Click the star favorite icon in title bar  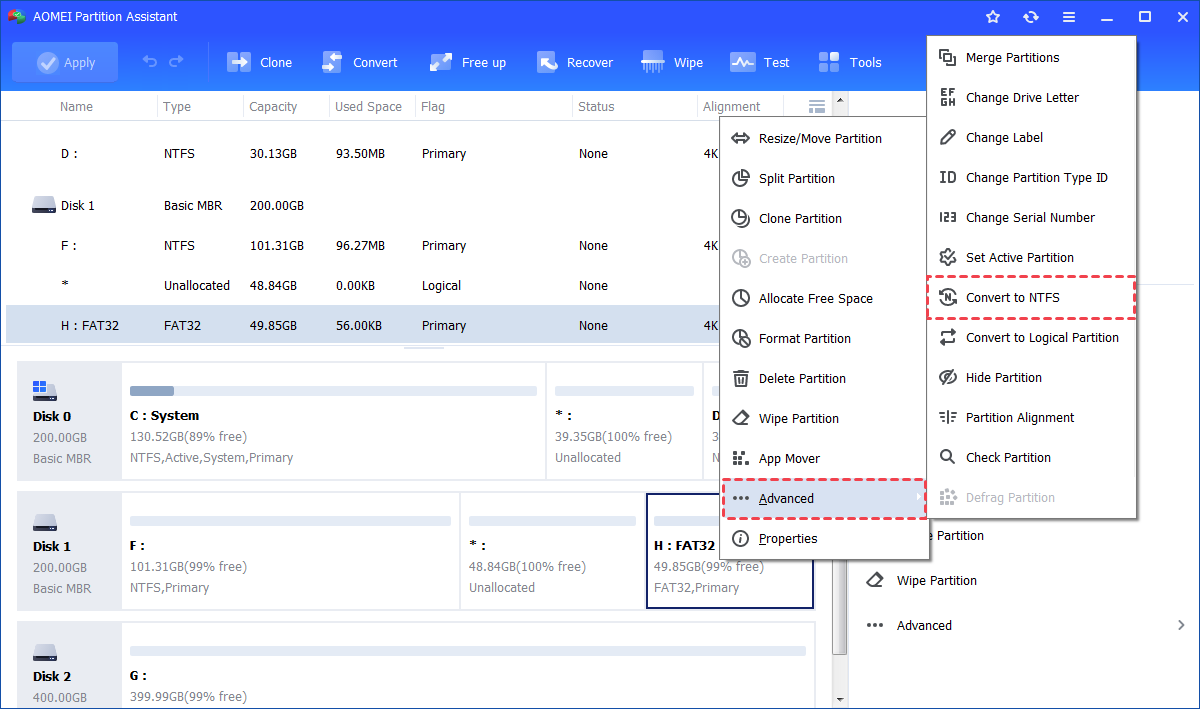tap(993, 17)
